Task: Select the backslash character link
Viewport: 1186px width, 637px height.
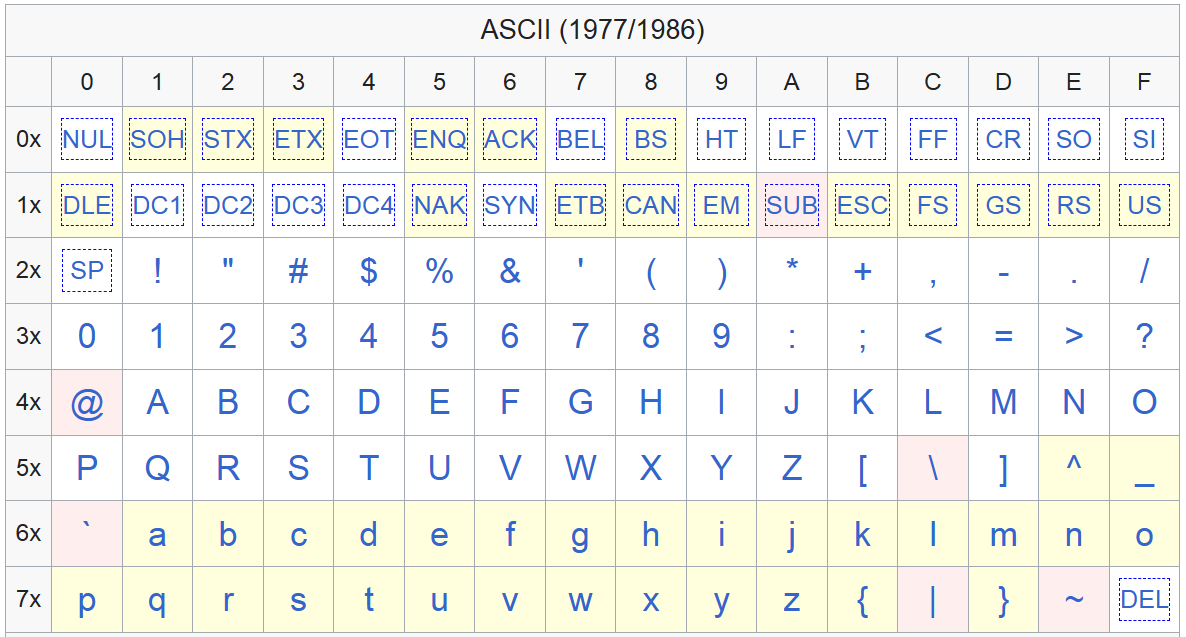Action: click(933, 468)
